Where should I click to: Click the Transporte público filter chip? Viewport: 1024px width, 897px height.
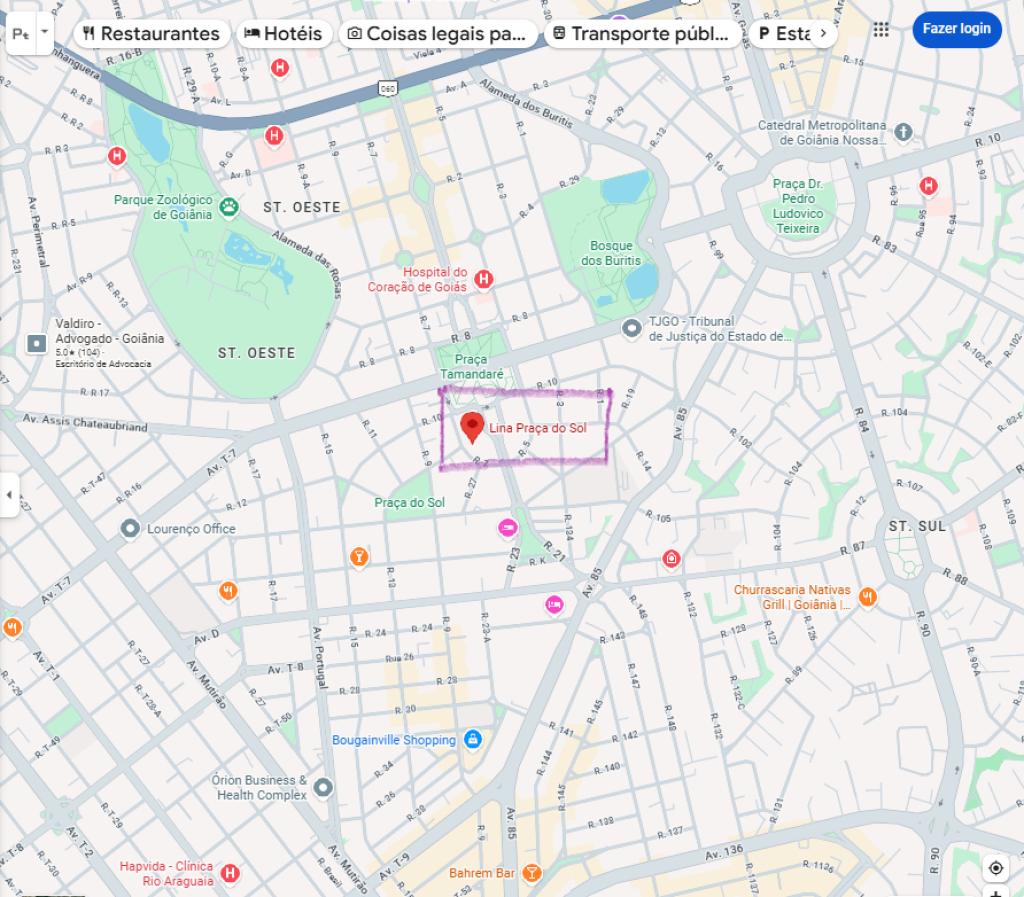pyautogui.click(x=641, y=33)
